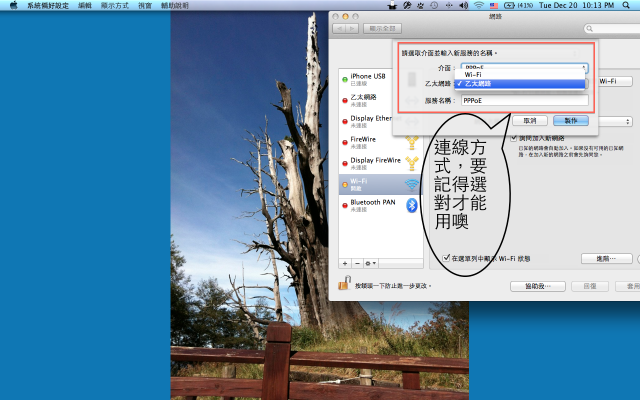This screenshot has width=640, height=400.
Task: Click the 回復 revert button
Action: (590, 286)
